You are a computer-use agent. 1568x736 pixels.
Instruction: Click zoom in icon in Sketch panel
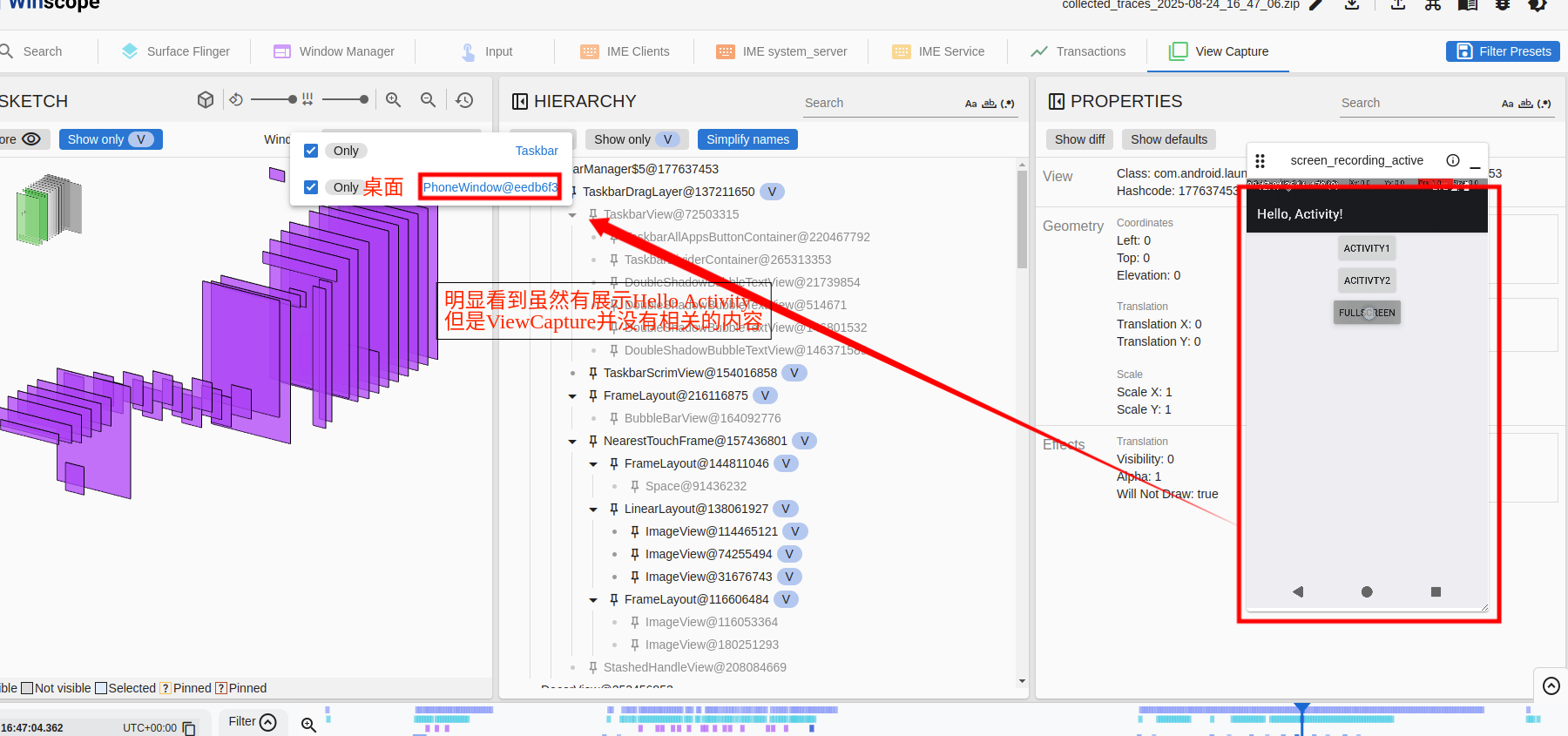[x=394, y=100]
